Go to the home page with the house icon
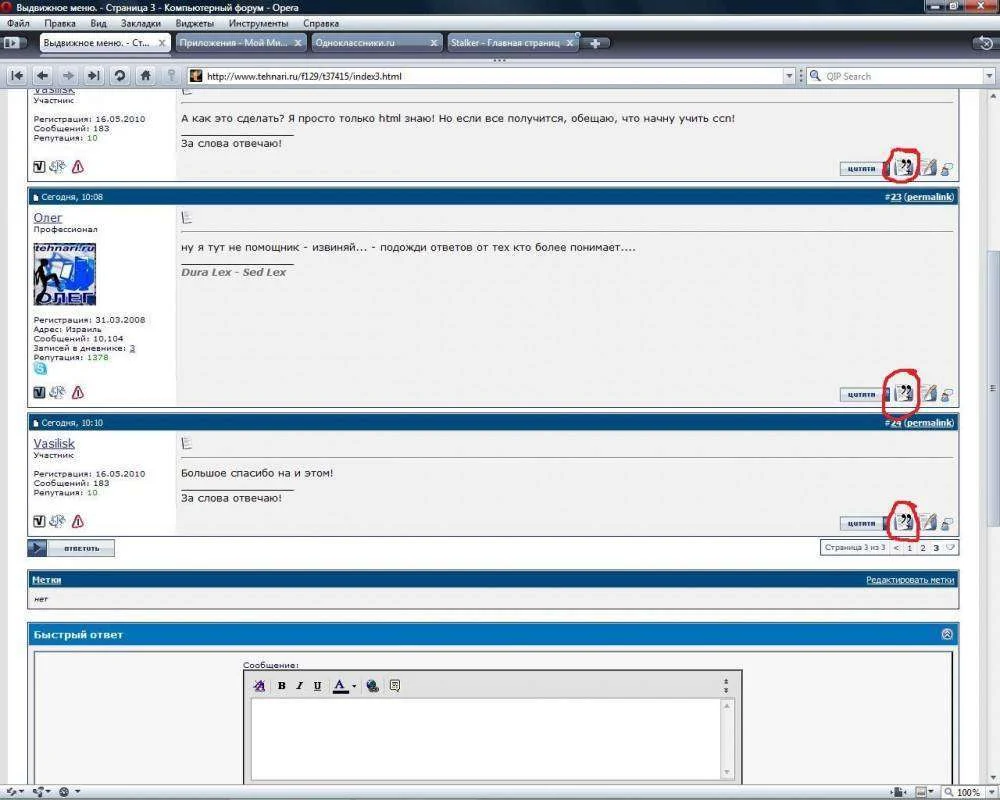 (x=145, y=76)
